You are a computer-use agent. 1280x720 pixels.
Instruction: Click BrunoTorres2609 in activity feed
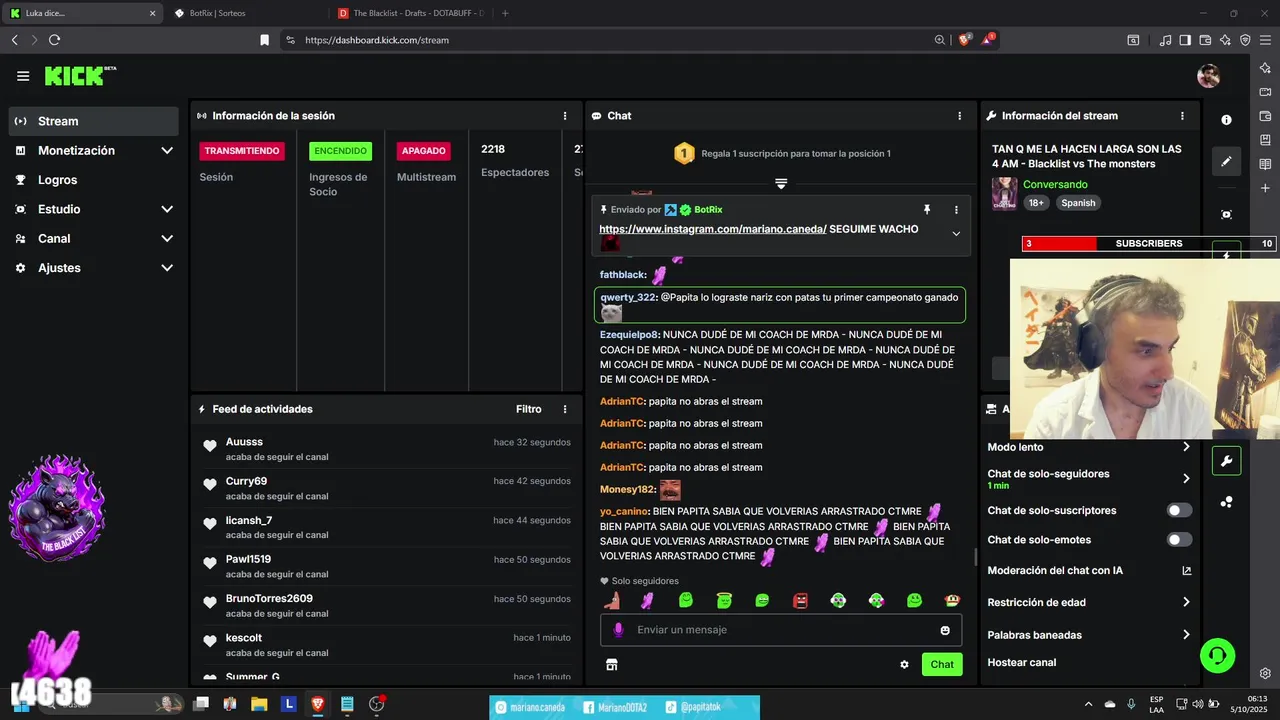click(269, 599)
